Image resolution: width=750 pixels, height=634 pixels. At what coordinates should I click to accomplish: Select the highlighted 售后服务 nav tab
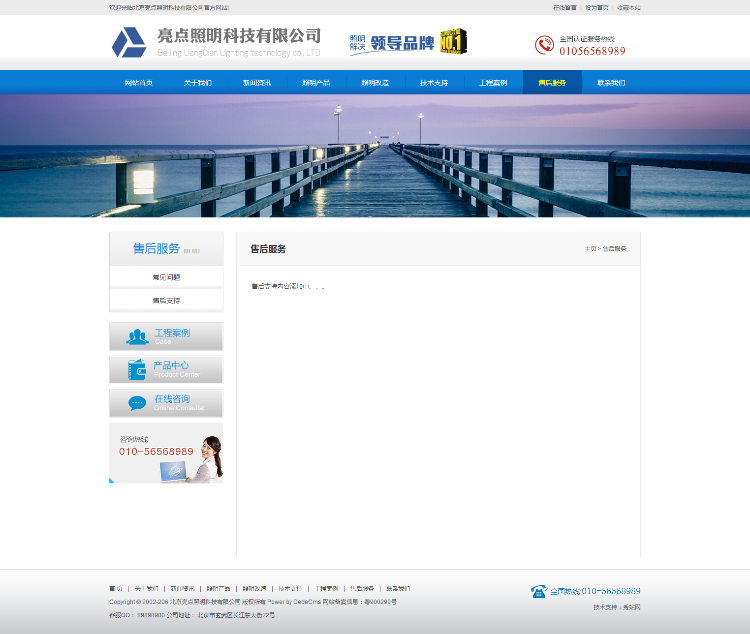click(552, 83)
